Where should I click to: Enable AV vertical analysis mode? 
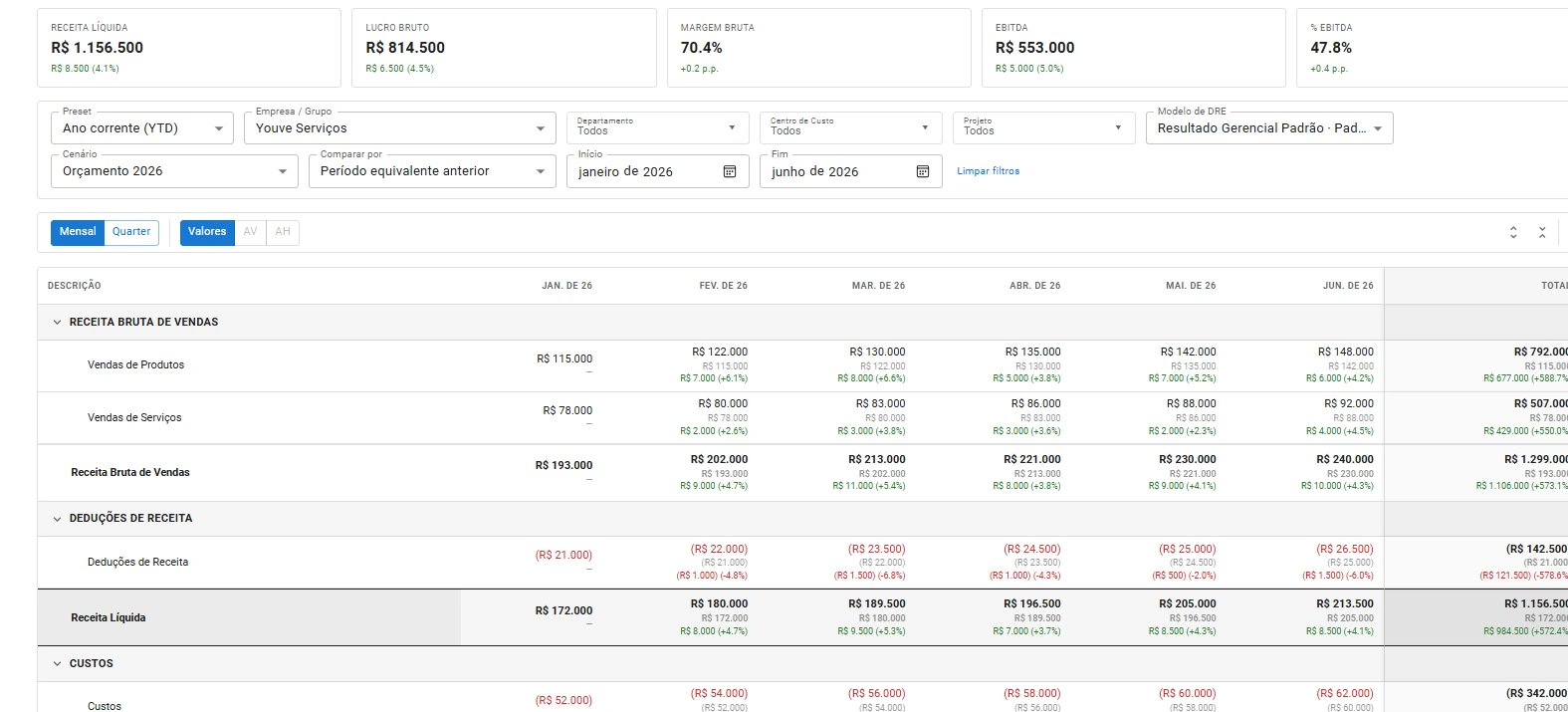pyautogui.click(x=250, y=232)
